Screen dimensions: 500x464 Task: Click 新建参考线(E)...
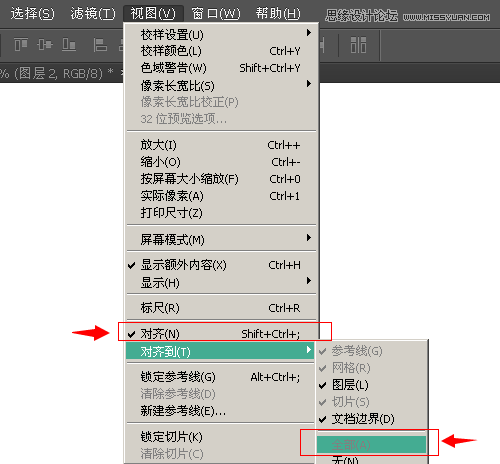tap(220, 411)
